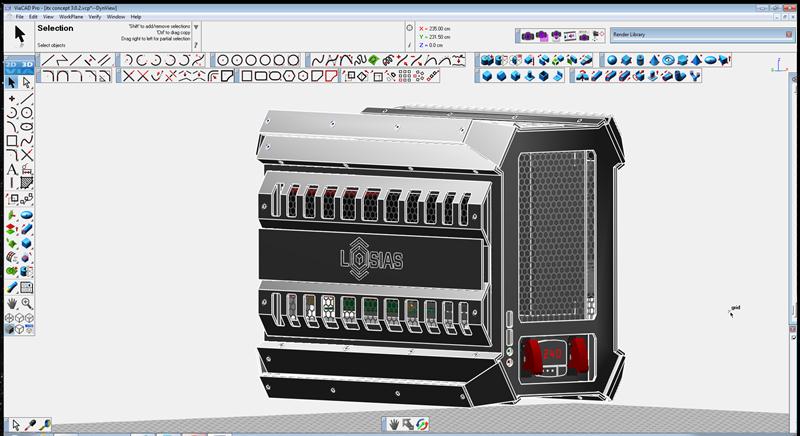Select the rectangle tool in left toolbox

12,141
